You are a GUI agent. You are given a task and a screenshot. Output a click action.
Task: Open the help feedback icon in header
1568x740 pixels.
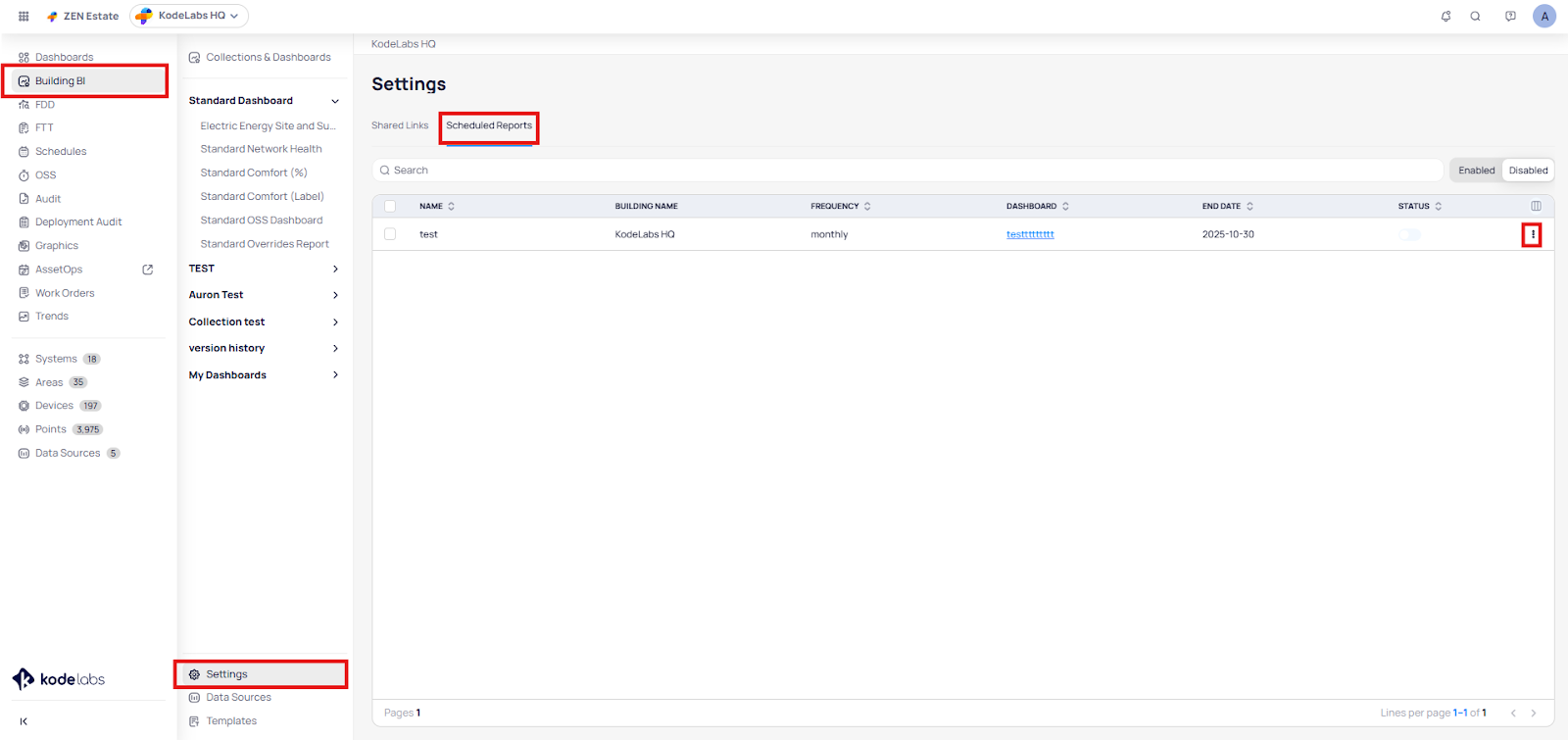click(x=1510, y=16)
